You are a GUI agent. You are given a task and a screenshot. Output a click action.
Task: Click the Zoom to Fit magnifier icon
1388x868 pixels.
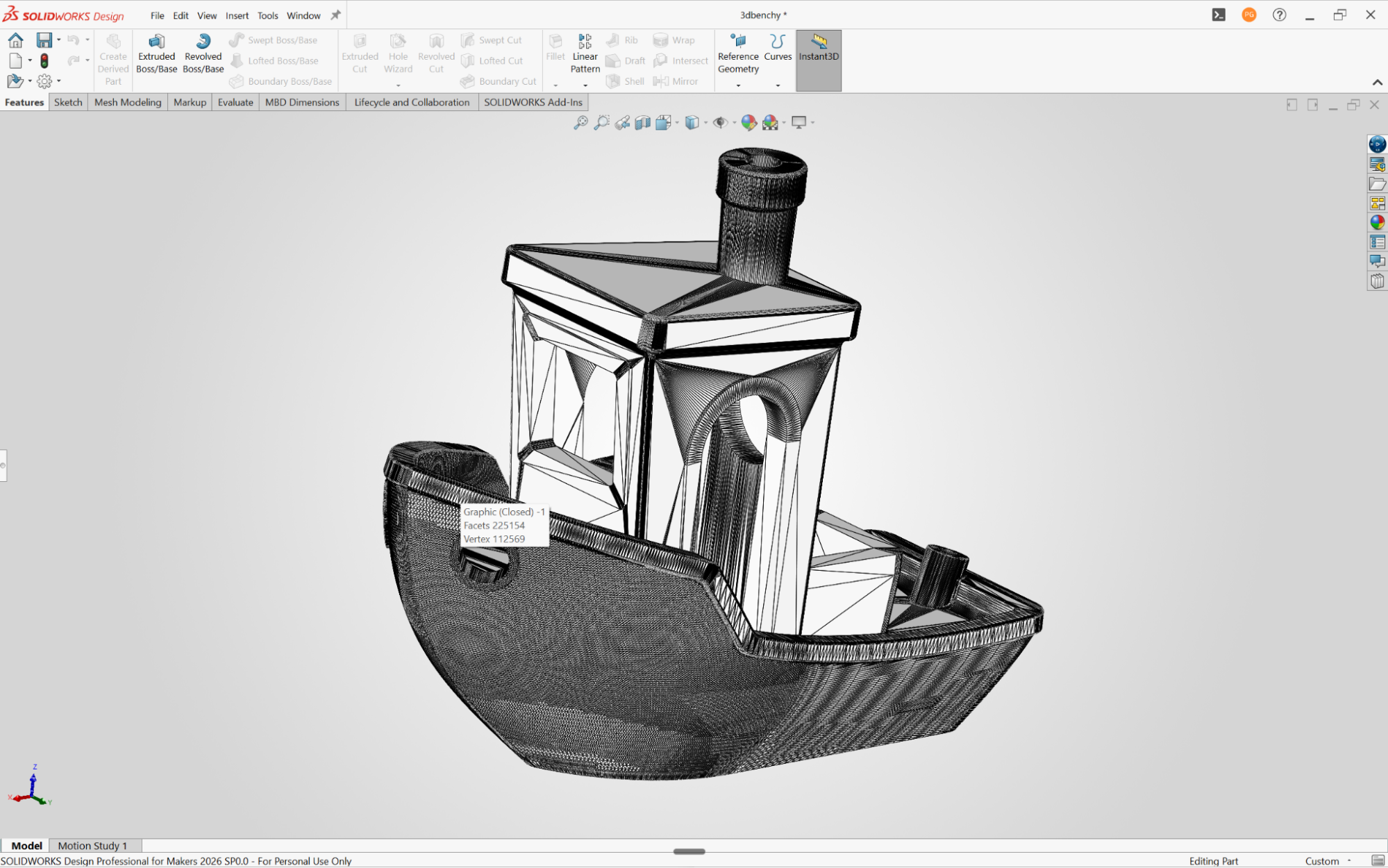click(580, 123)
